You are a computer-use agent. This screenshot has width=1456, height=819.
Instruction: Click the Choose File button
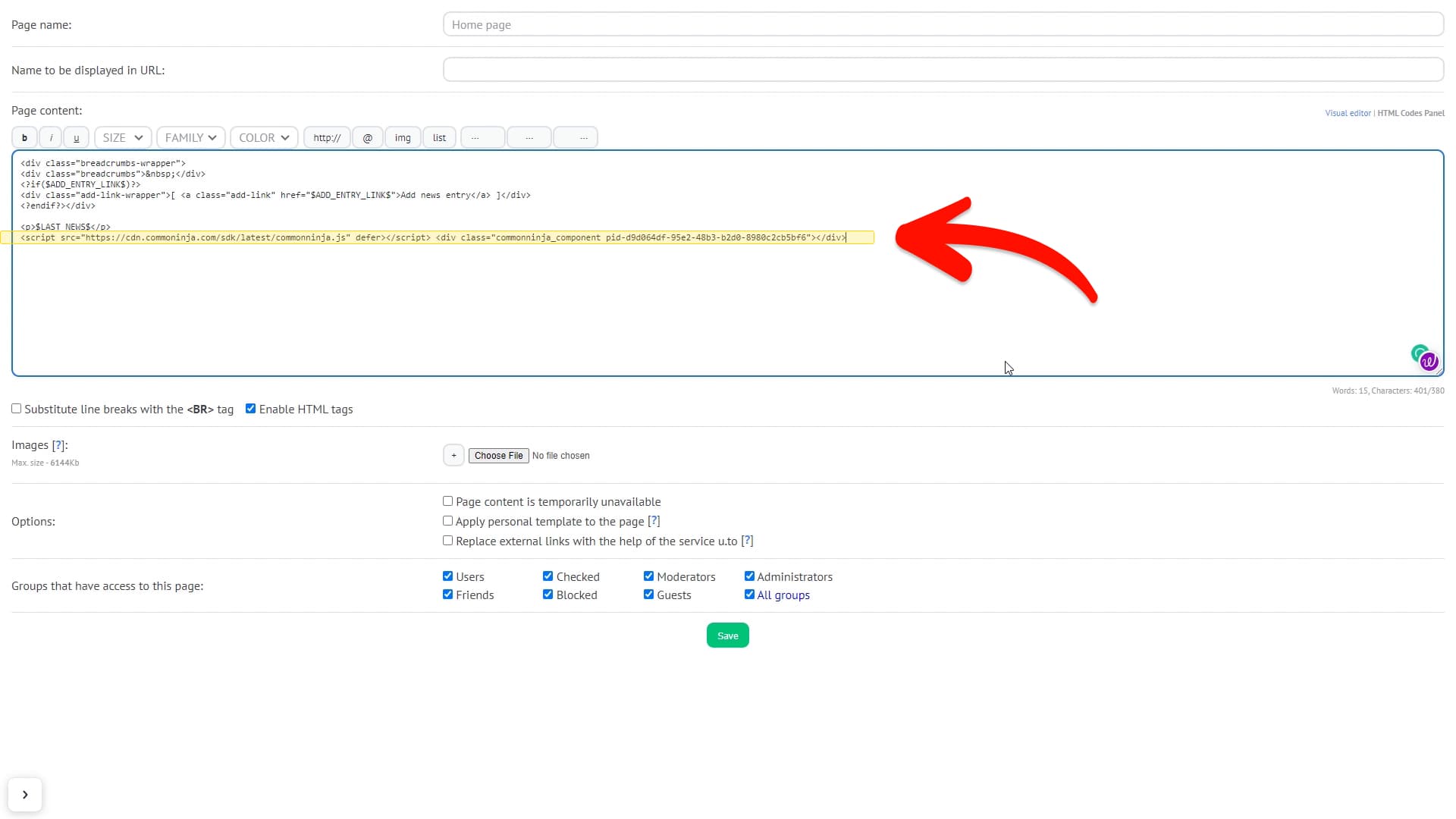pyautogui.click(x=498, y=456)
